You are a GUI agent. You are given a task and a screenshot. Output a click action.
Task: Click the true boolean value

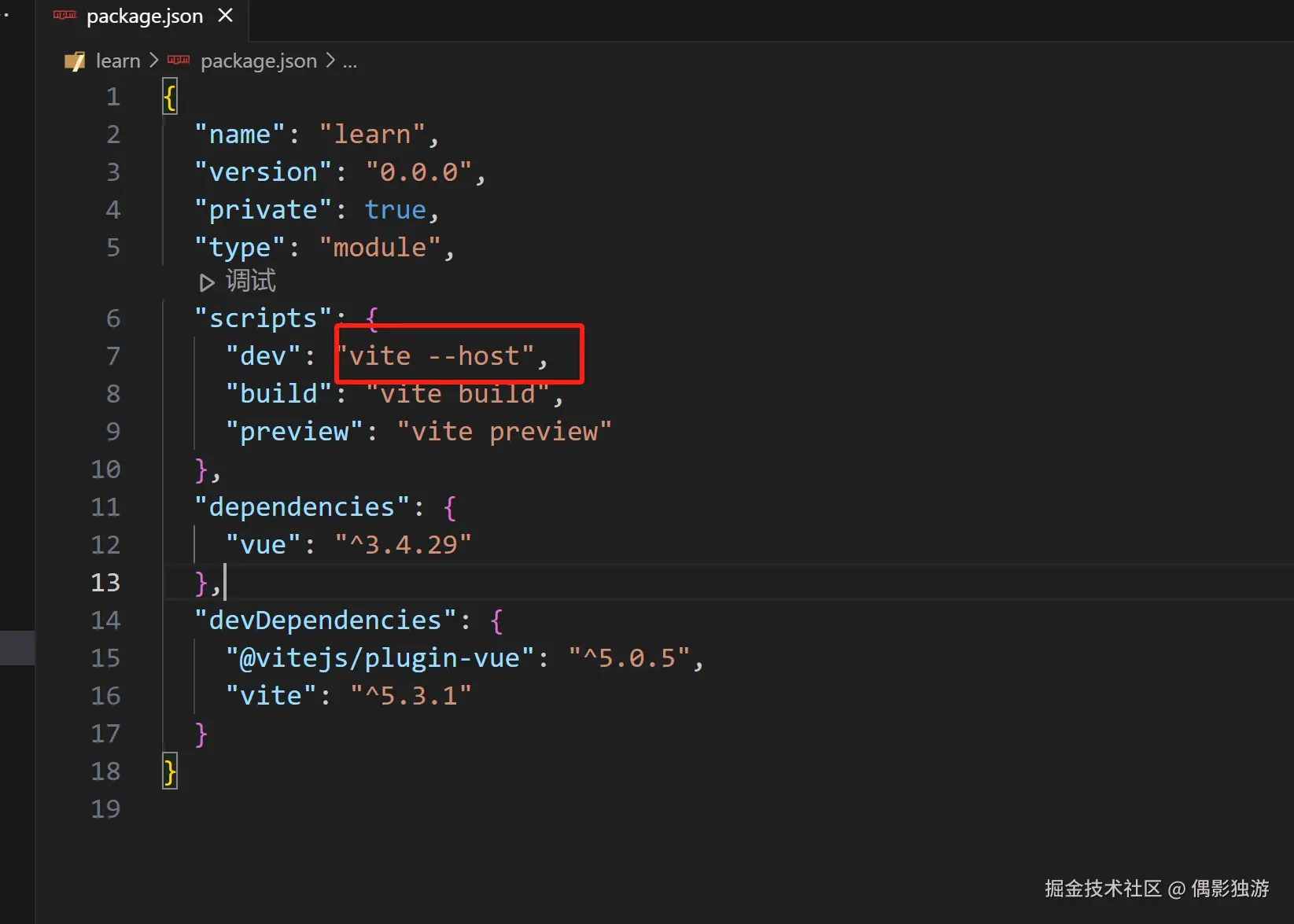[x=395, y=210]
